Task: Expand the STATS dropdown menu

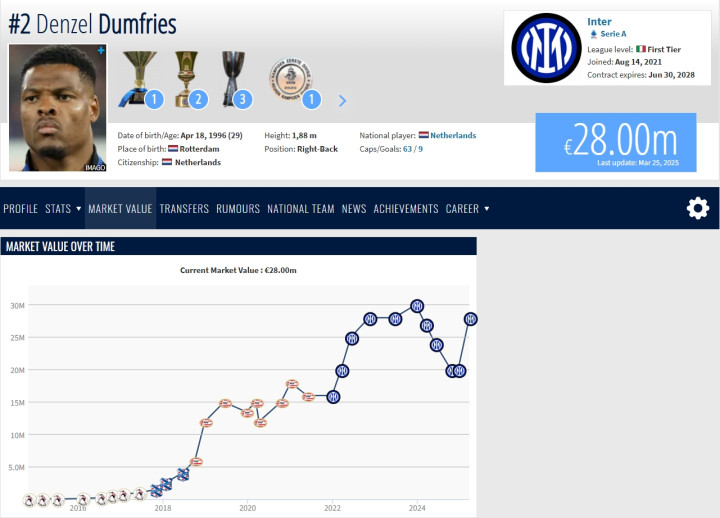Action: [63, 208]
